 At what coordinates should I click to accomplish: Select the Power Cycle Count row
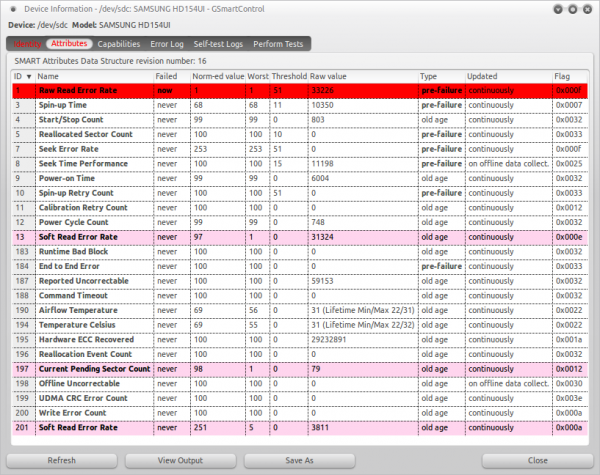pyautogui.click(x=300, y=222)
